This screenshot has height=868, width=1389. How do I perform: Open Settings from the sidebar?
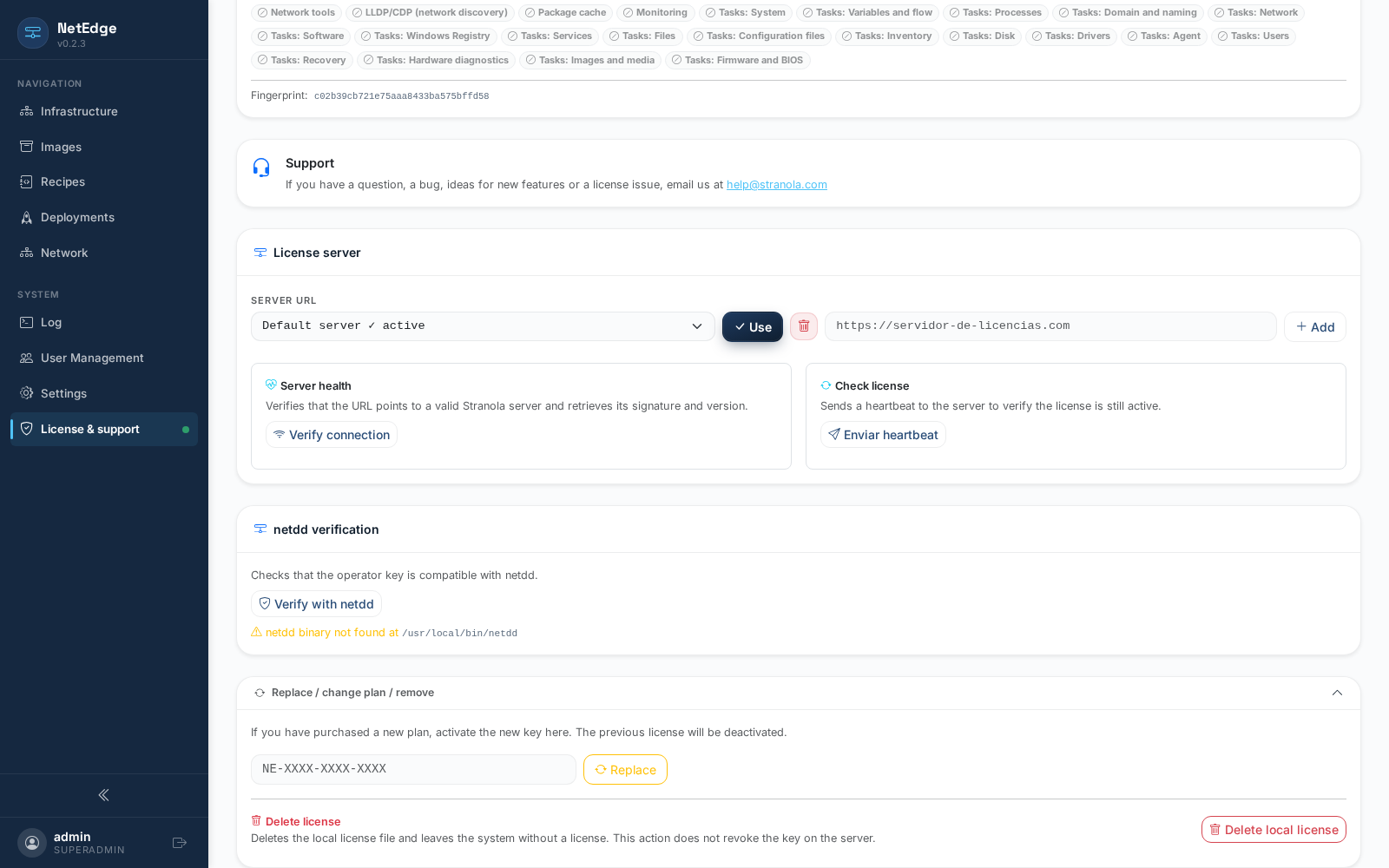(104, 393)
